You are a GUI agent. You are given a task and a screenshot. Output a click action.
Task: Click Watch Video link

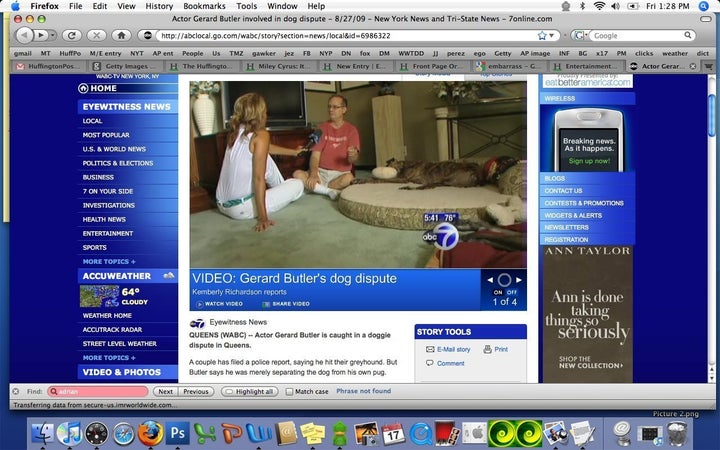219,304
